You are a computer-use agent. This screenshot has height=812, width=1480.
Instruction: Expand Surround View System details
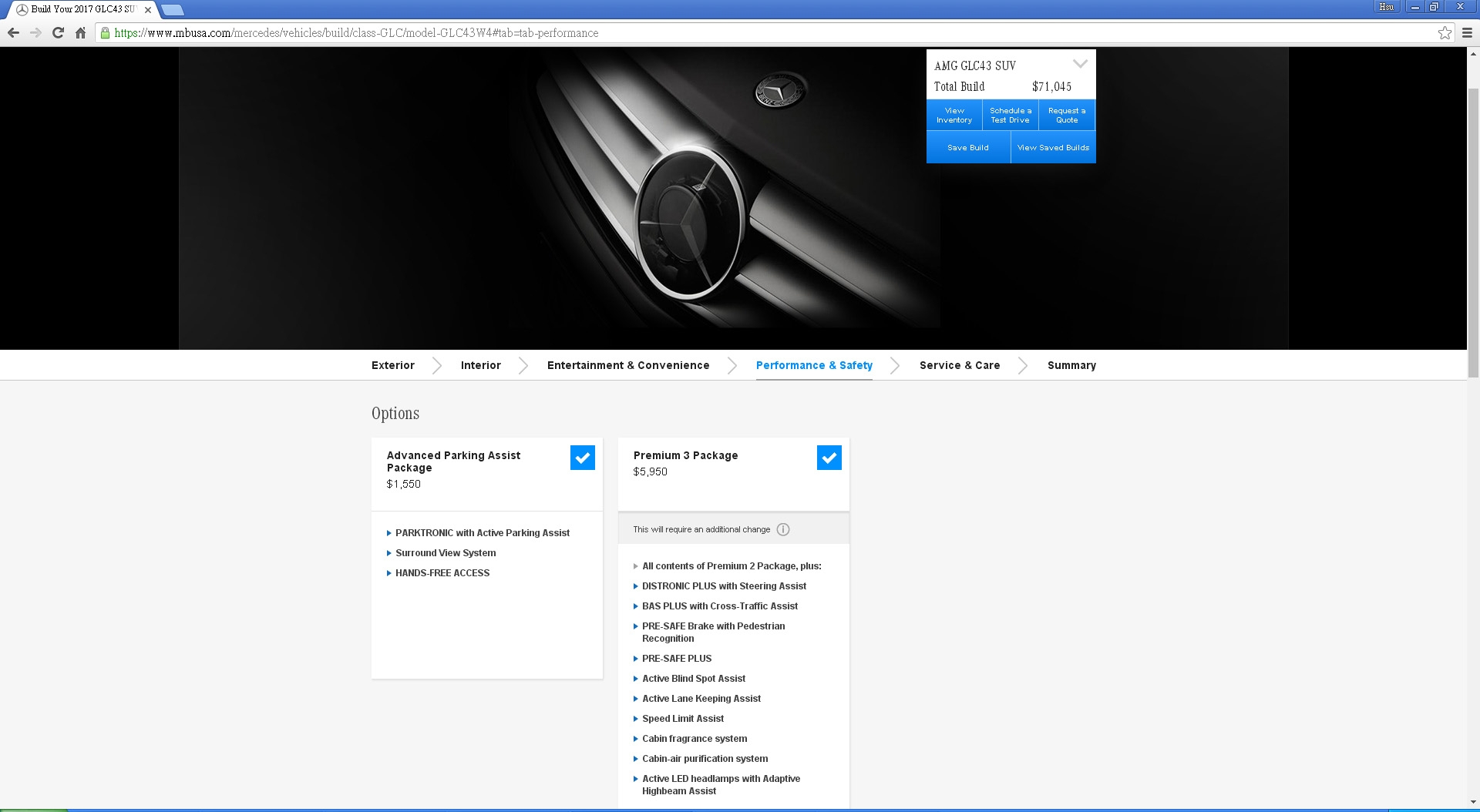pyautogui.click(x=441, y=553)
